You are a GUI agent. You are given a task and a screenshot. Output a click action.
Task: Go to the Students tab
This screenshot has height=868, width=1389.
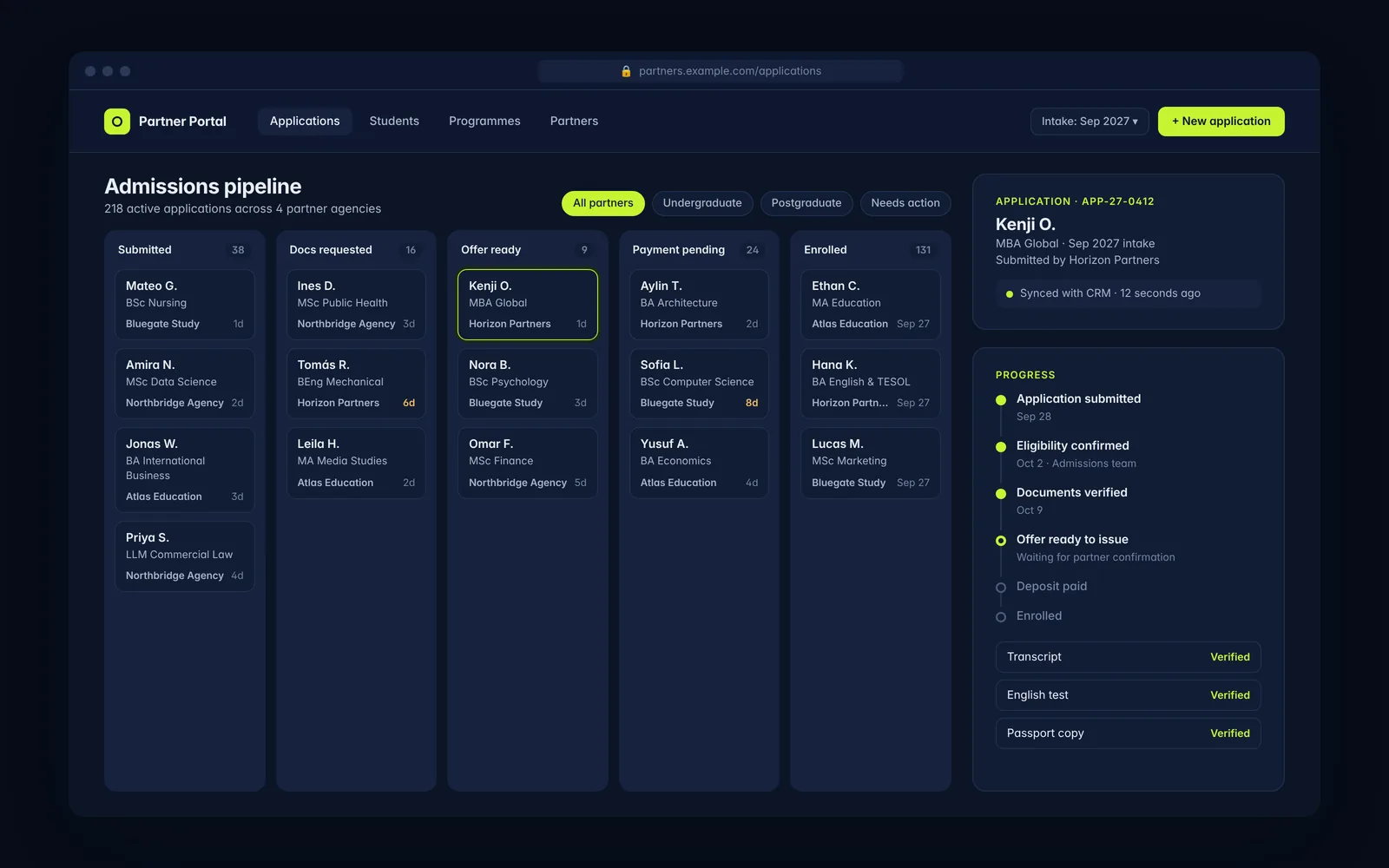pyautogui.click(x=394, y=122)
